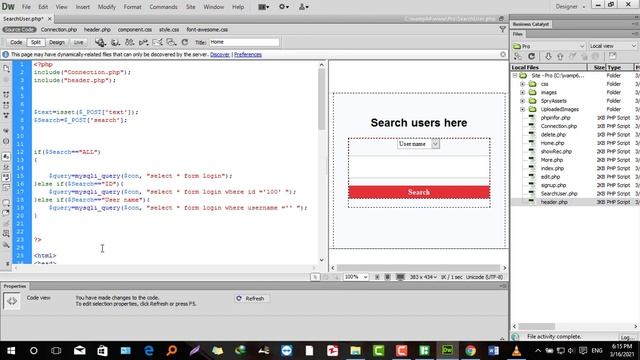Expand the images folder
Image resolution: width=640 pixels, height=360 pixels.
pyautogui.click(x=522, y=93)
